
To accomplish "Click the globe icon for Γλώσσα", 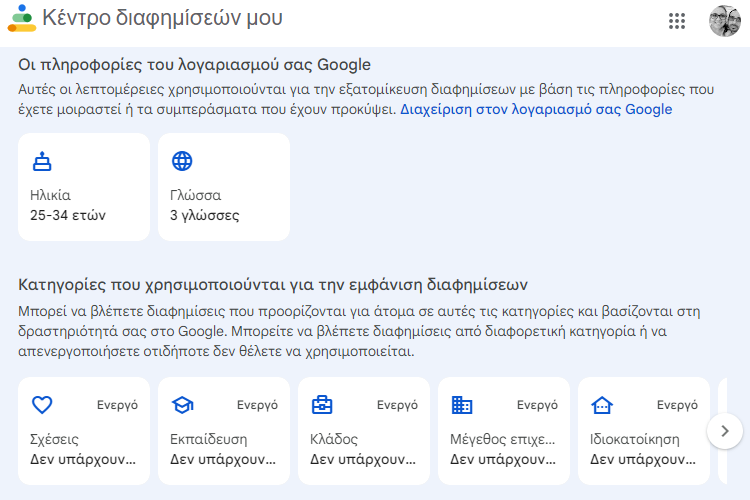I will [182, 161].
